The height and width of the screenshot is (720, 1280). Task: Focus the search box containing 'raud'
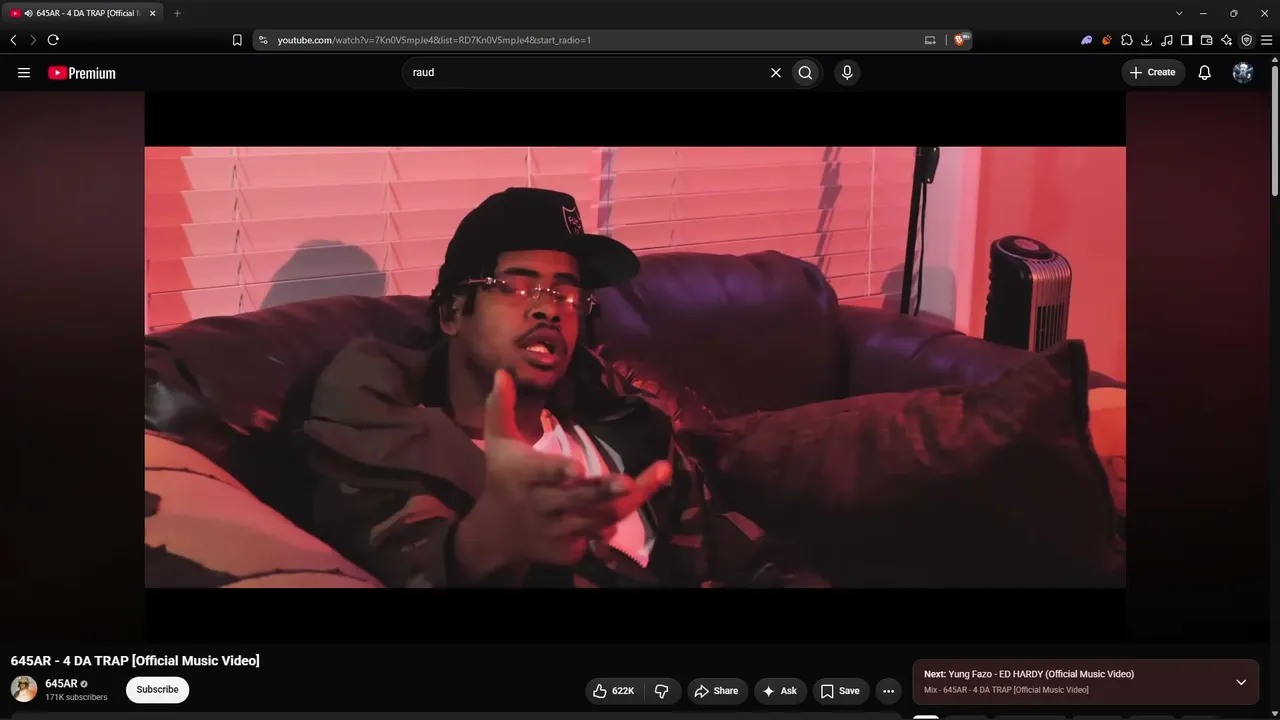click(x=585, y=72)
